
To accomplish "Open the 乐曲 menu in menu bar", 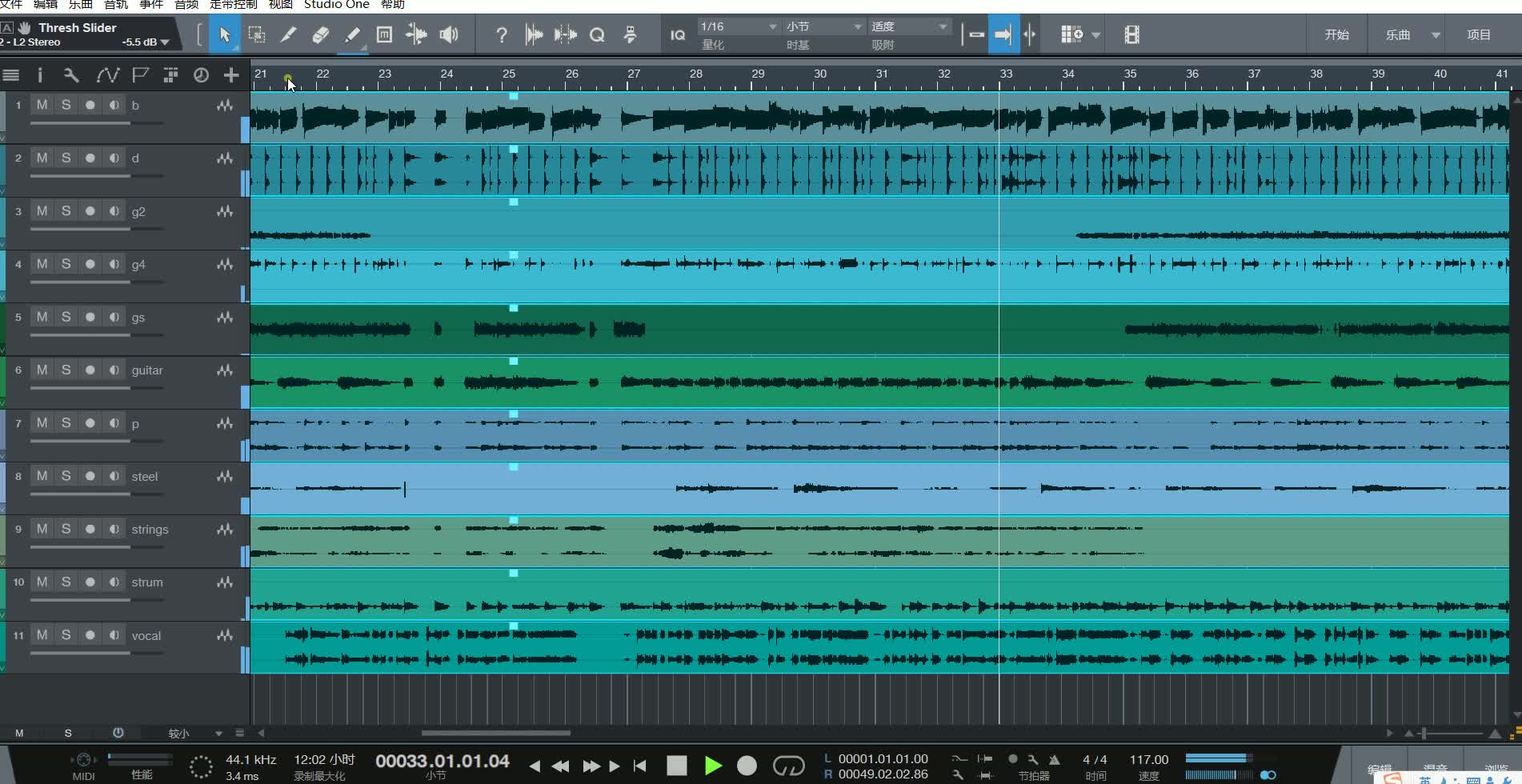I will tap(80, 4).
